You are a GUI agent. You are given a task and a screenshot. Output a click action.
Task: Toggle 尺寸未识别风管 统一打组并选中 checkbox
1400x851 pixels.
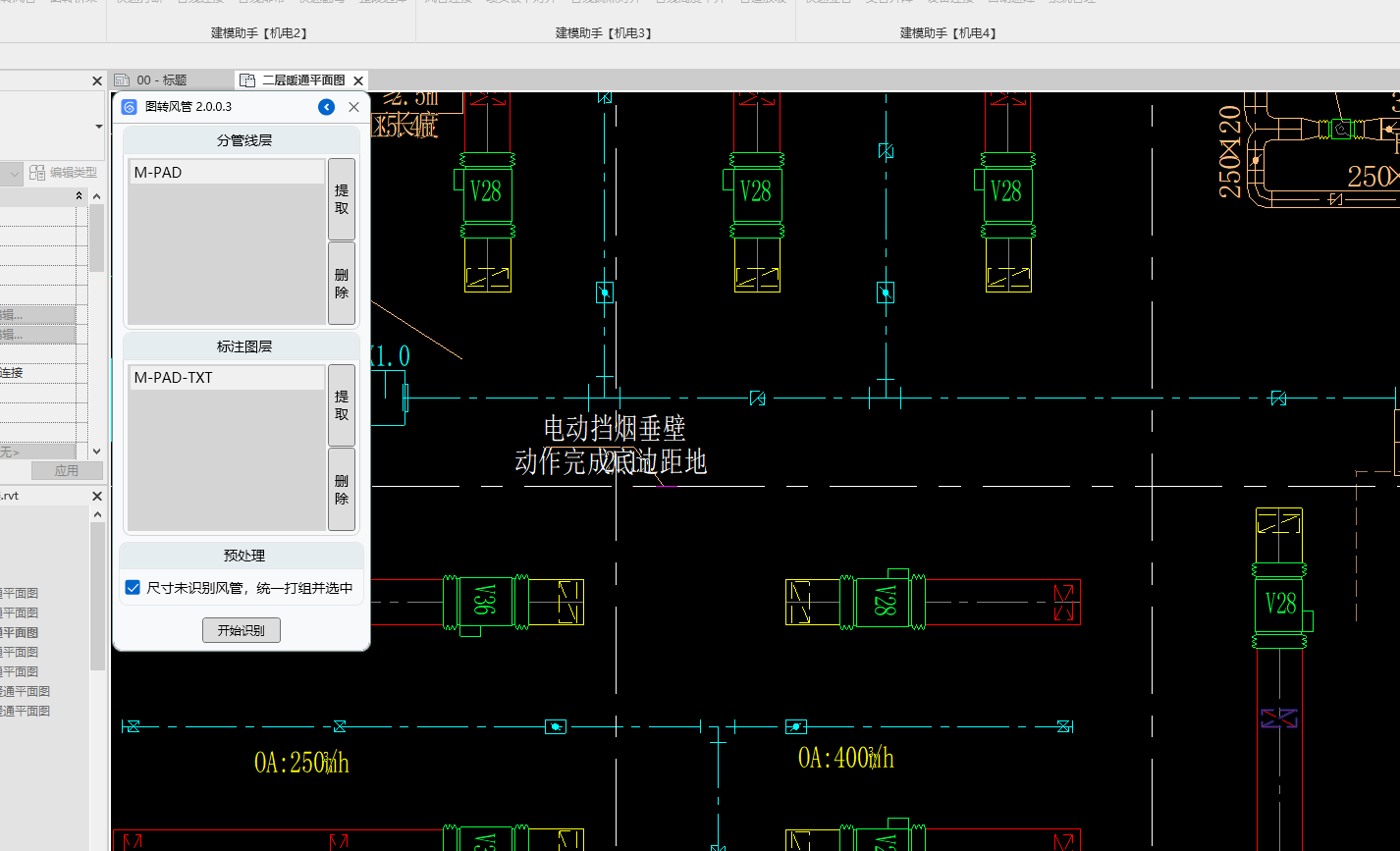coord(133,588)
